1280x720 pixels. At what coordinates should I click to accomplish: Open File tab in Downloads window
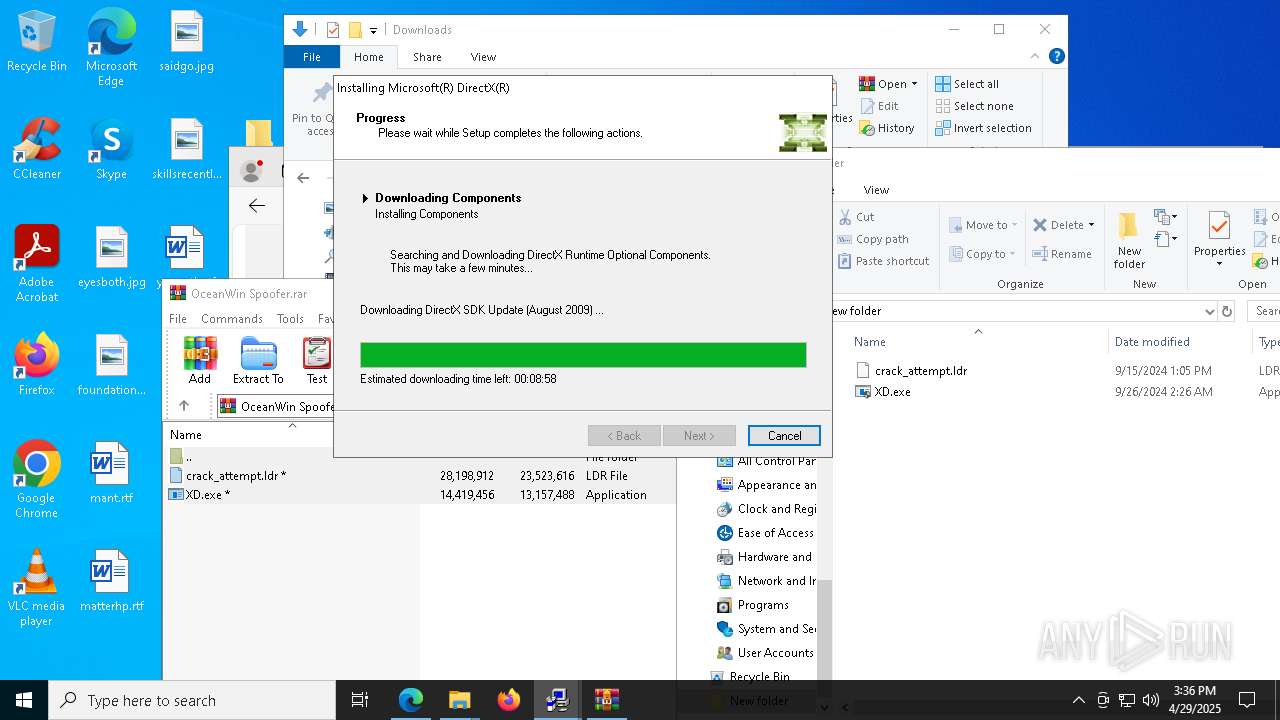[x=312, y=57]
